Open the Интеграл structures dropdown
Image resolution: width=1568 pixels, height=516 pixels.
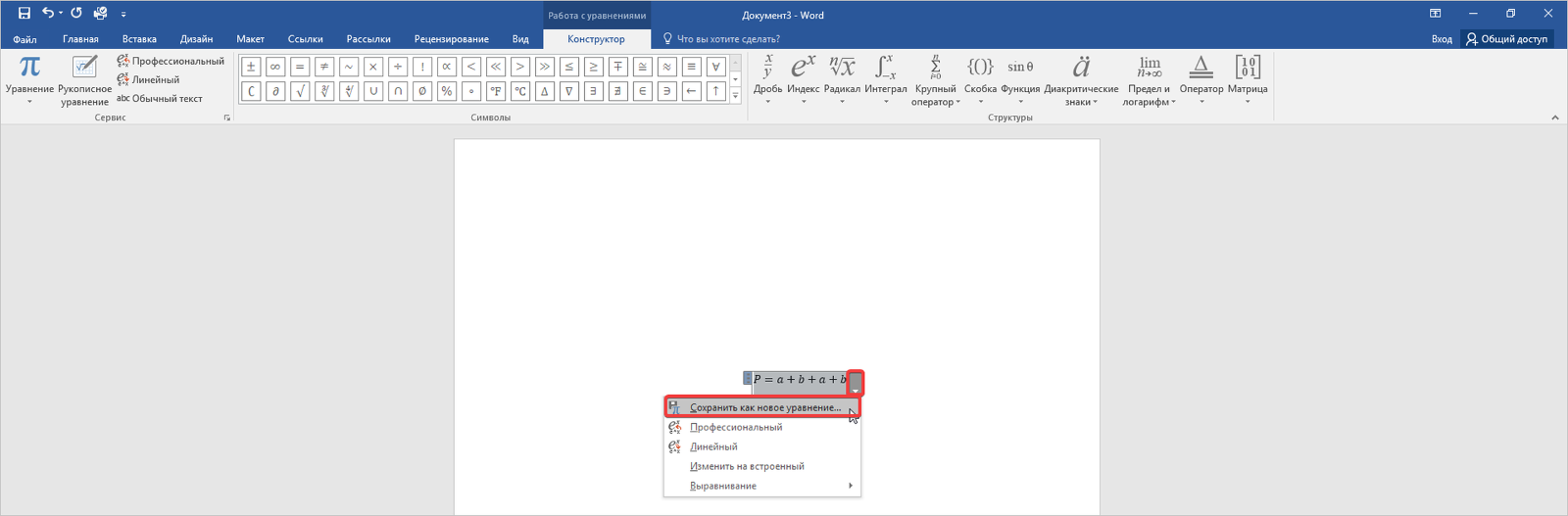coord(885,79)
